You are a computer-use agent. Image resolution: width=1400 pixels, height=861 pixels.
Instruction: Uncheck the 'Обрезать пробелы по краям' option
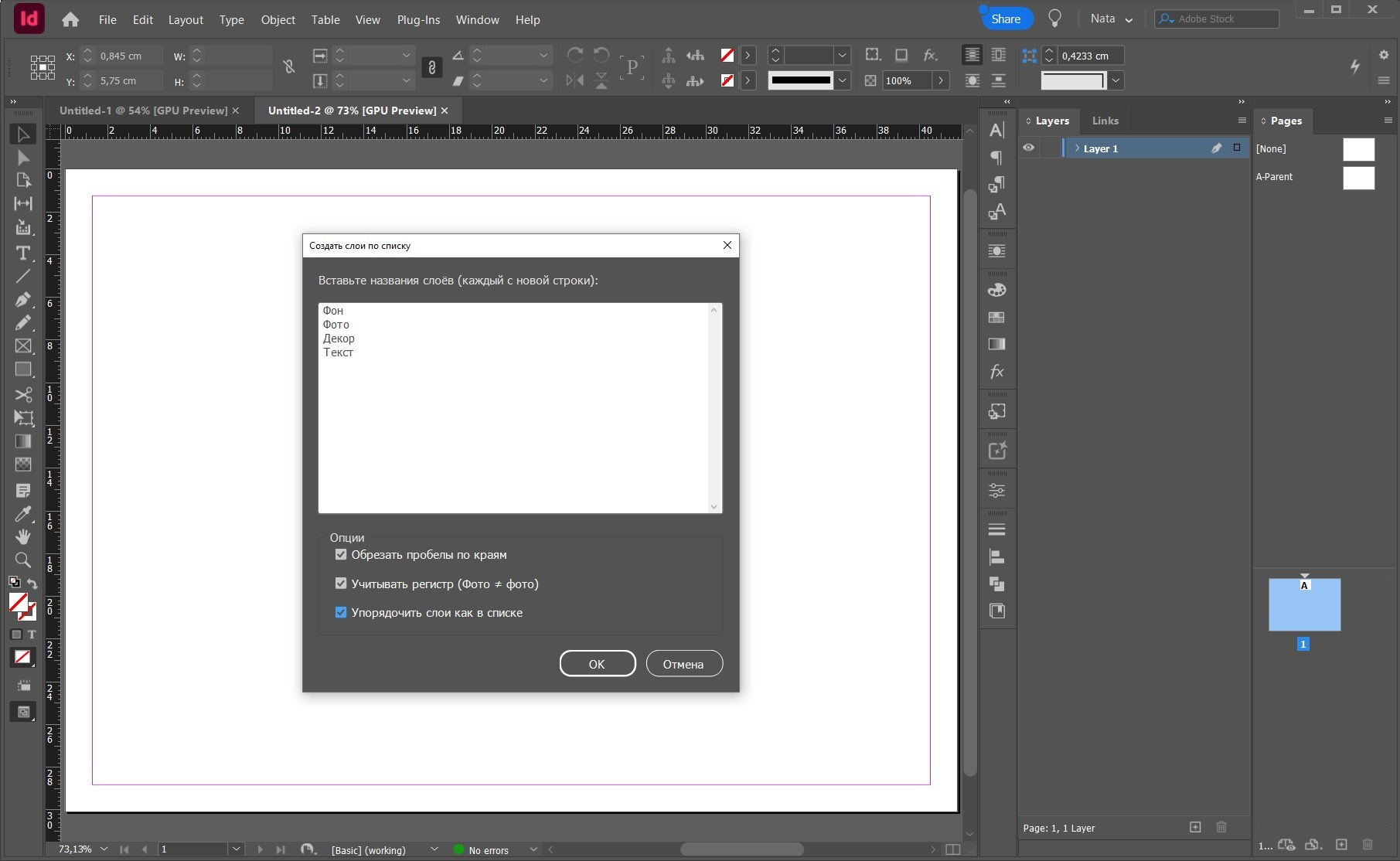click(x=342, y=554)
